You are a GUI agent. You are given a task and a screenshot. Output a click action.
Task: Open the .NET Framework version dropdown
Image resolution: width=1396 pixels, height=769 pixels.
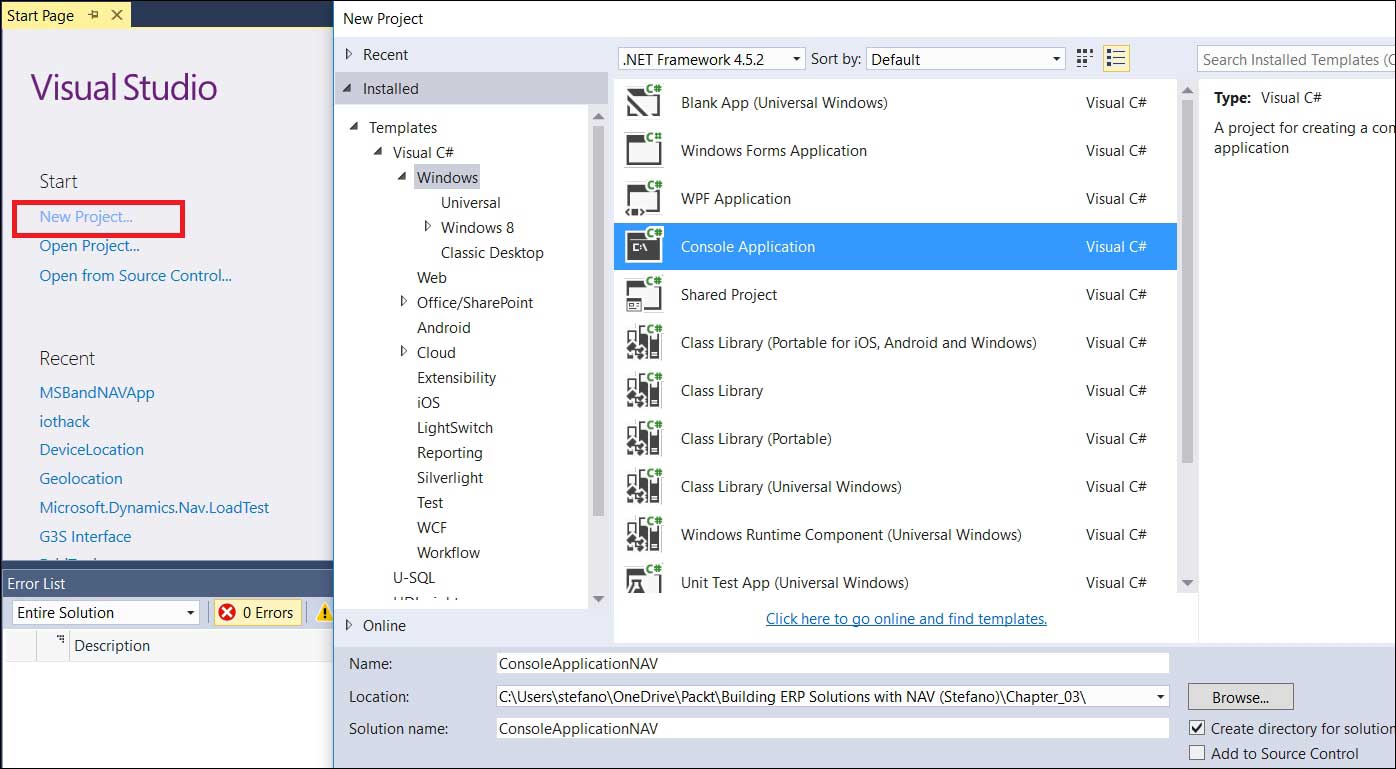(711, 59)
